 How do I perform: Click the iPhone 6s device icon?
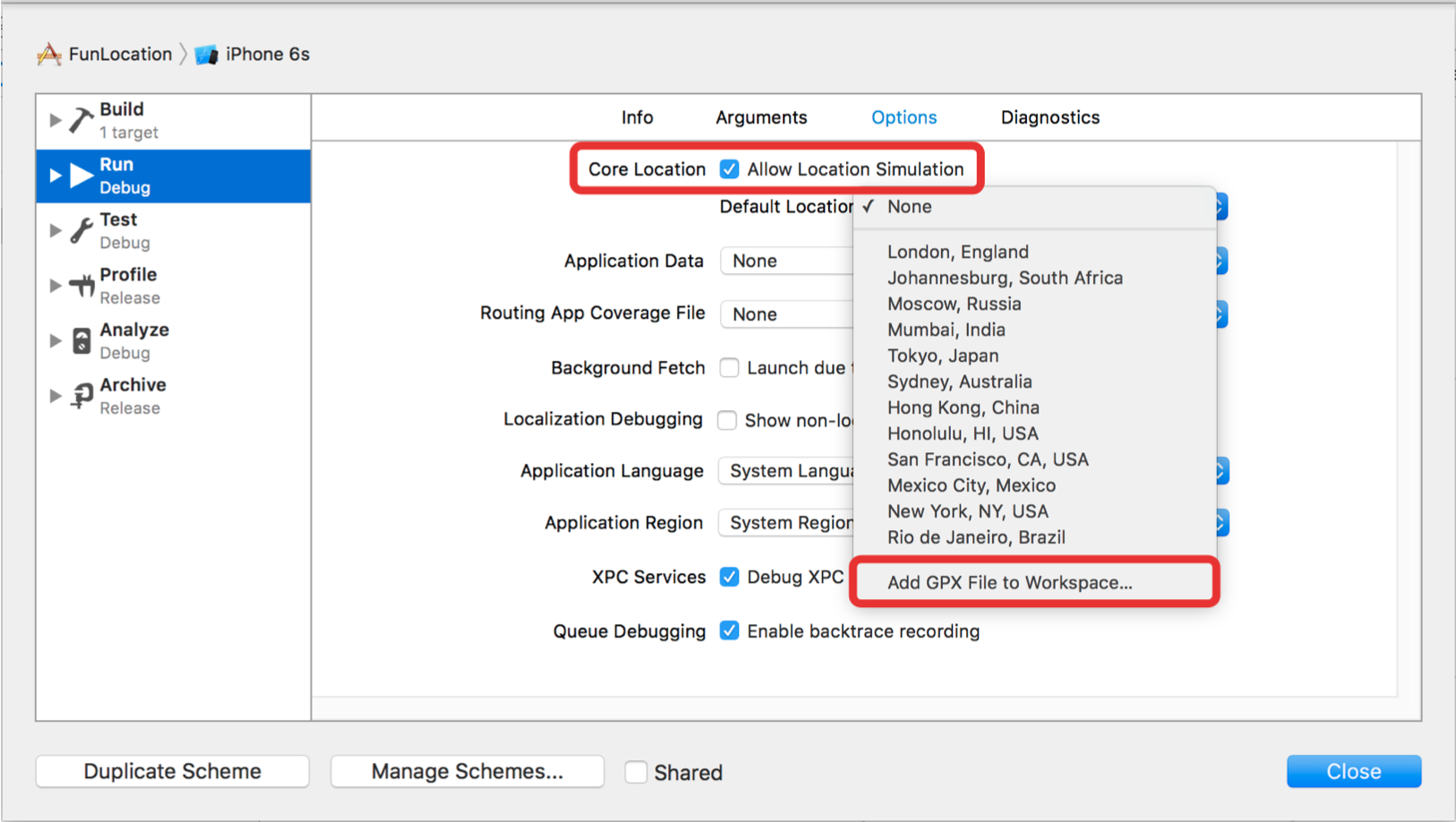pos(207,55)
